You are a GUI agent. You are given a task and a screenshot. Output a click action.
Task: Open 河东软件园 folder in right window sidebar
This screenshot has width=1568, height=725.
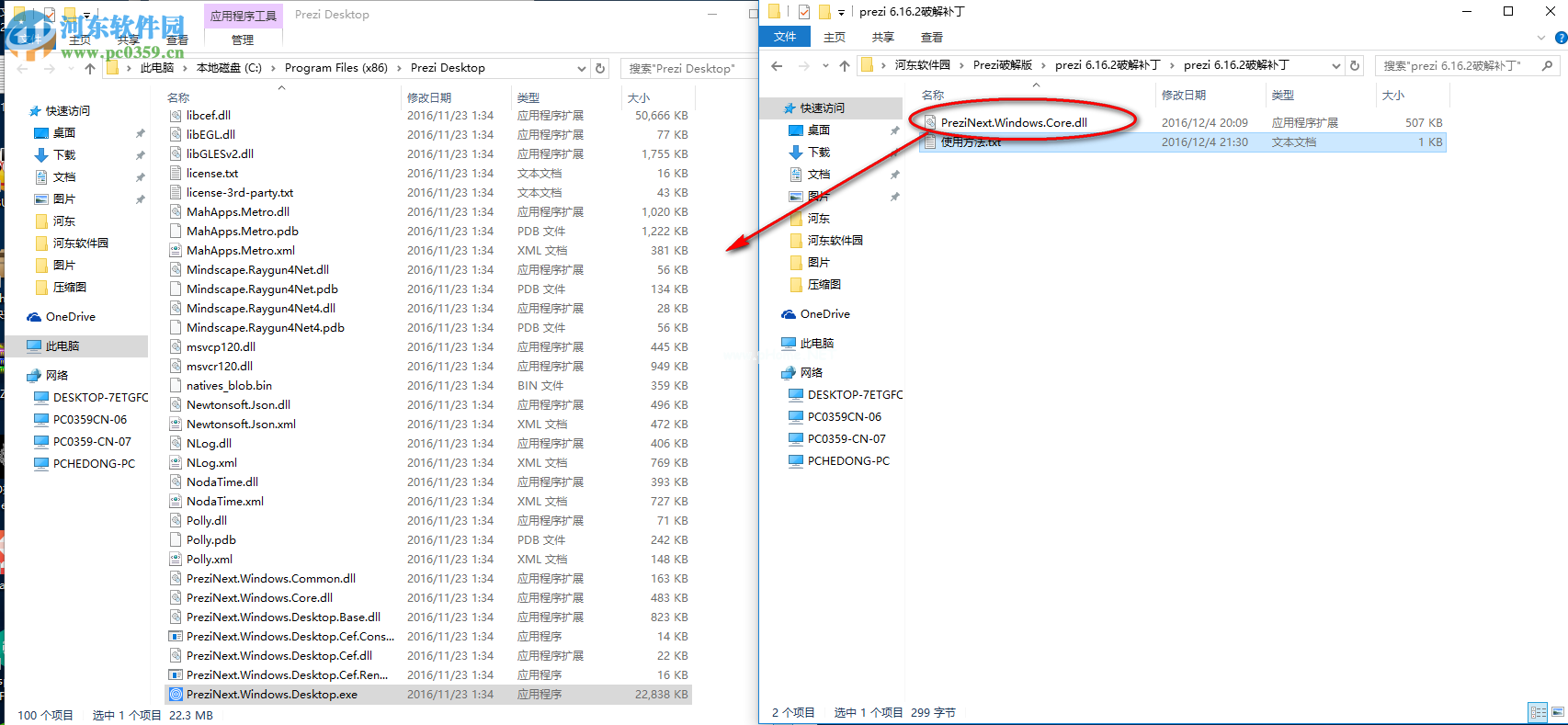(x=835, y=240)
